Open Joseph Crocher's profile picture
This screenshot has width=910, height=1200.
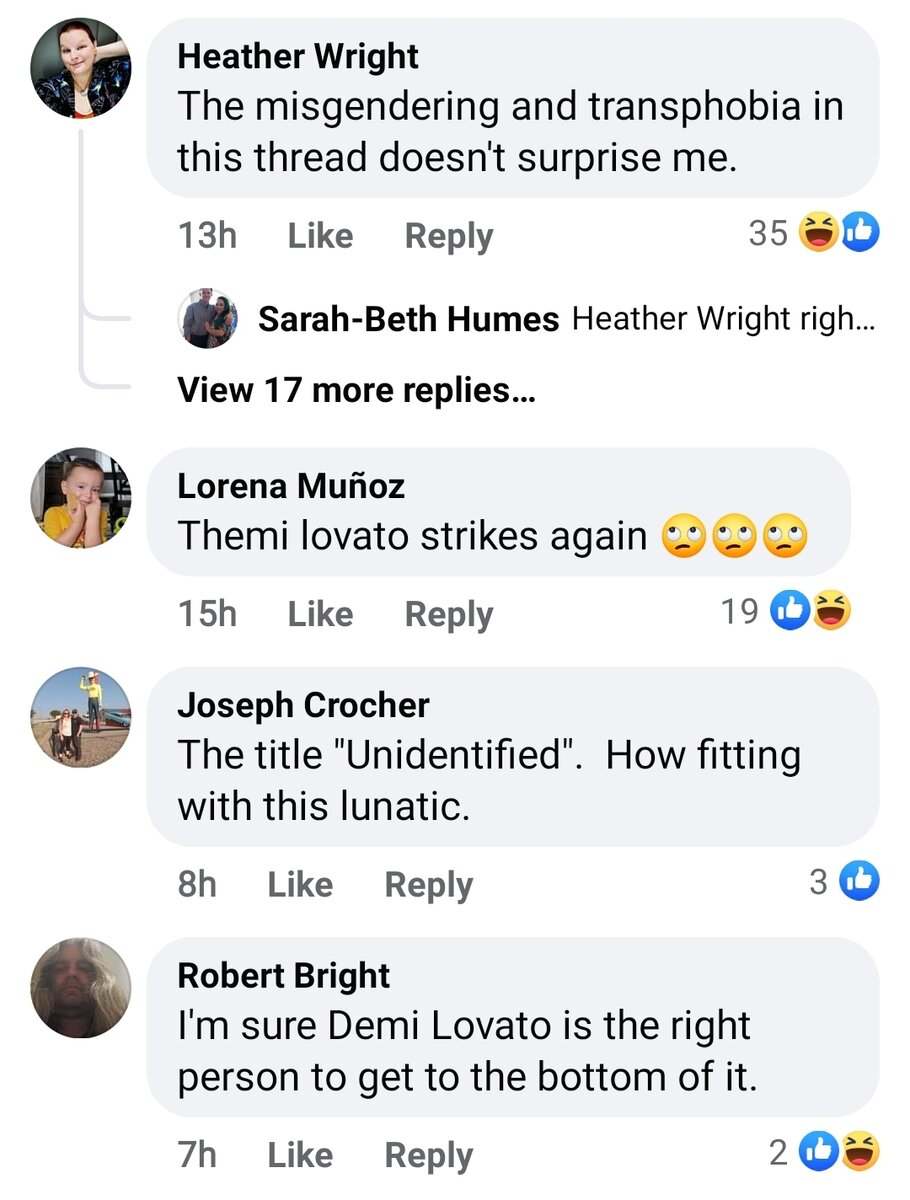tap(81, 717)
